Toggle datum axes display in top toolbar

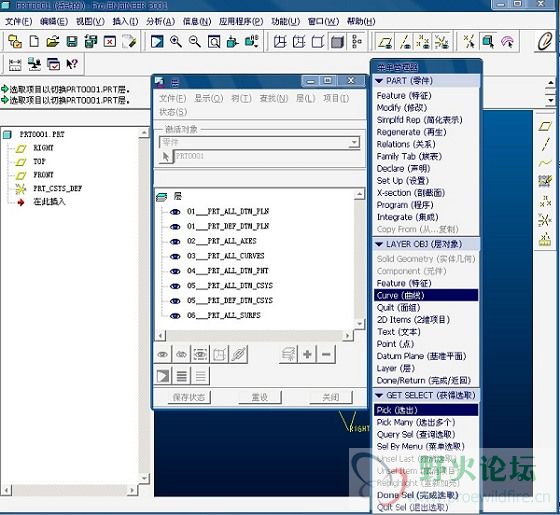point(405,42)
